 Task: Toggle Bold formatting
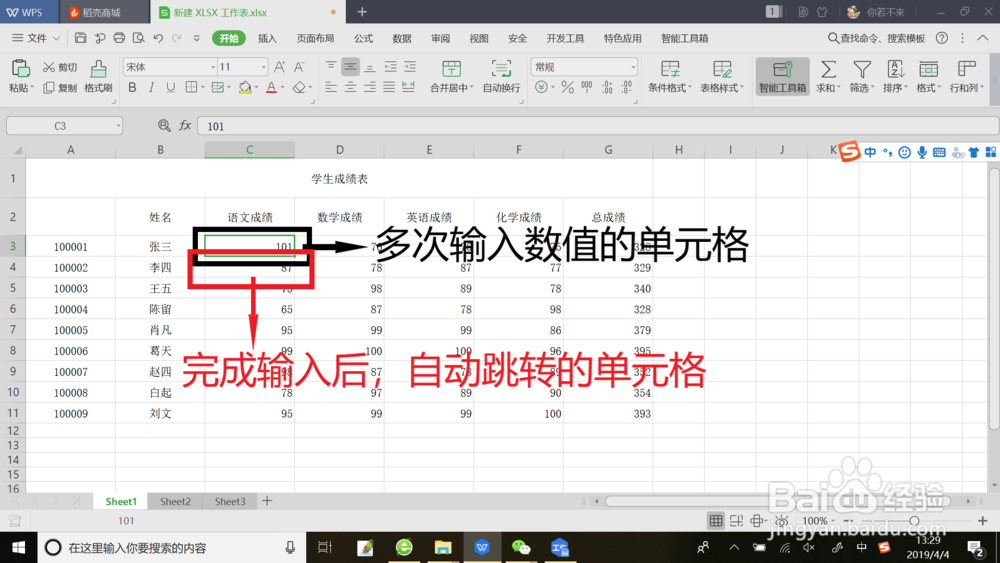tap(132, 87)
